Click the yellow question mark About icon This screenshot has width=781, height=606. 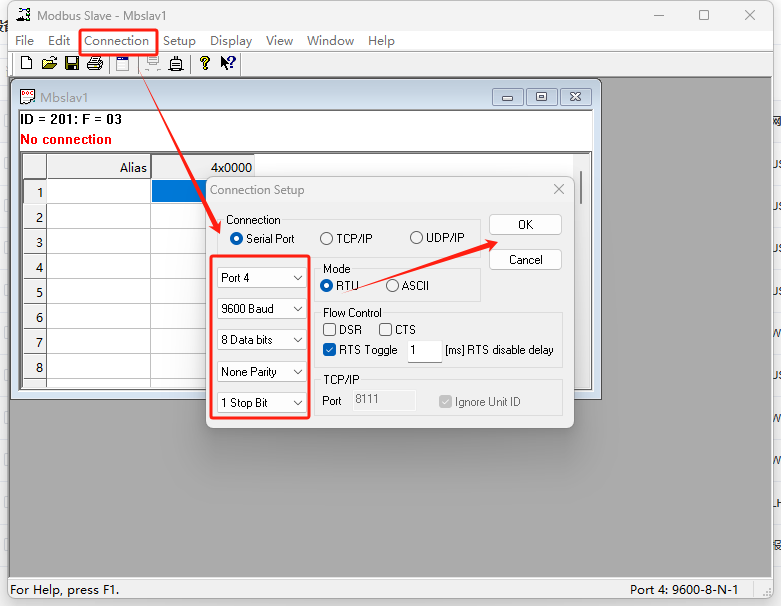205,63
